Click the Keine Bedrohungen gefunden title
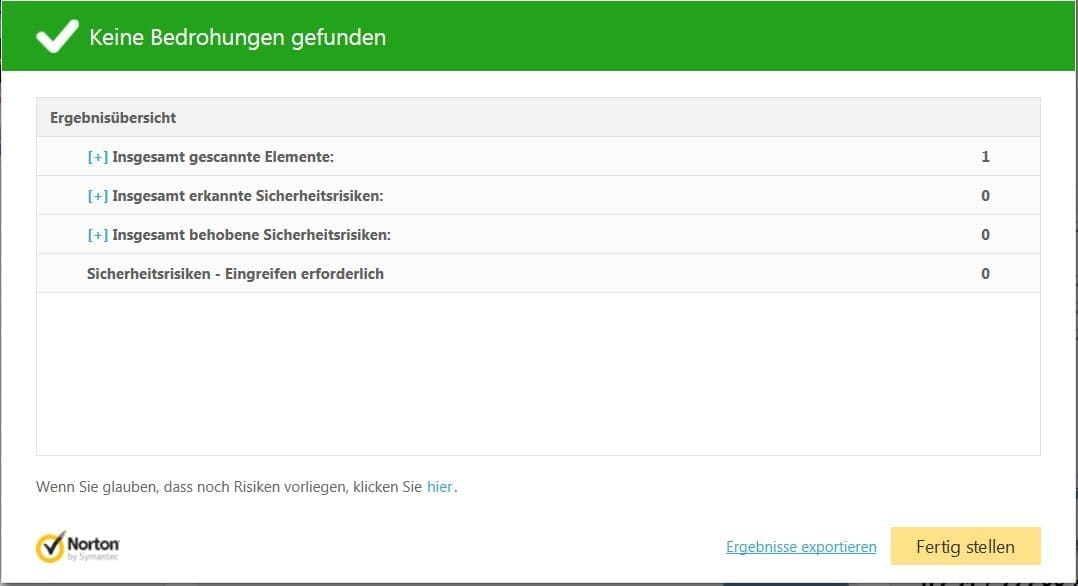This screenshot has width=1078, height=586. point(237,37)
